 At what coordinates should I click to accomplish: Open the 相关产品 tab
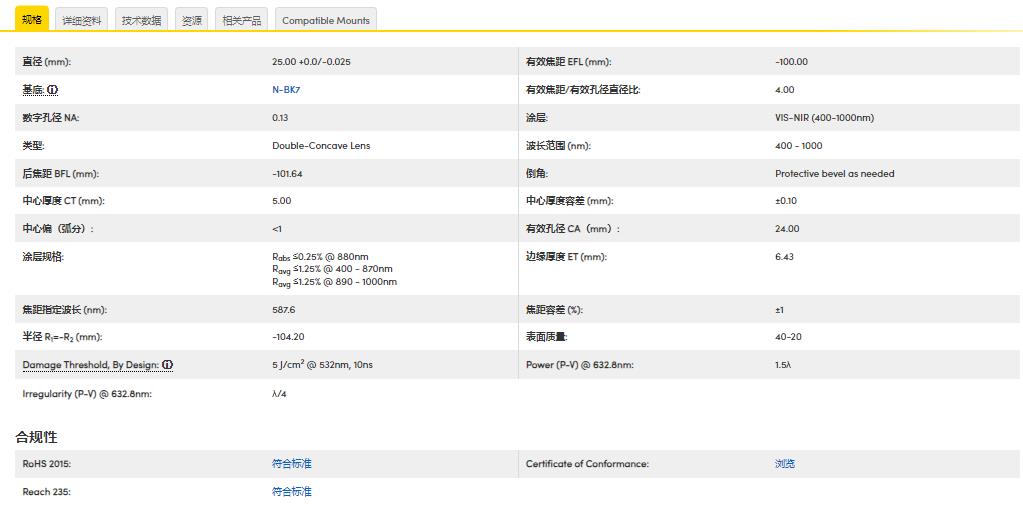241,20
